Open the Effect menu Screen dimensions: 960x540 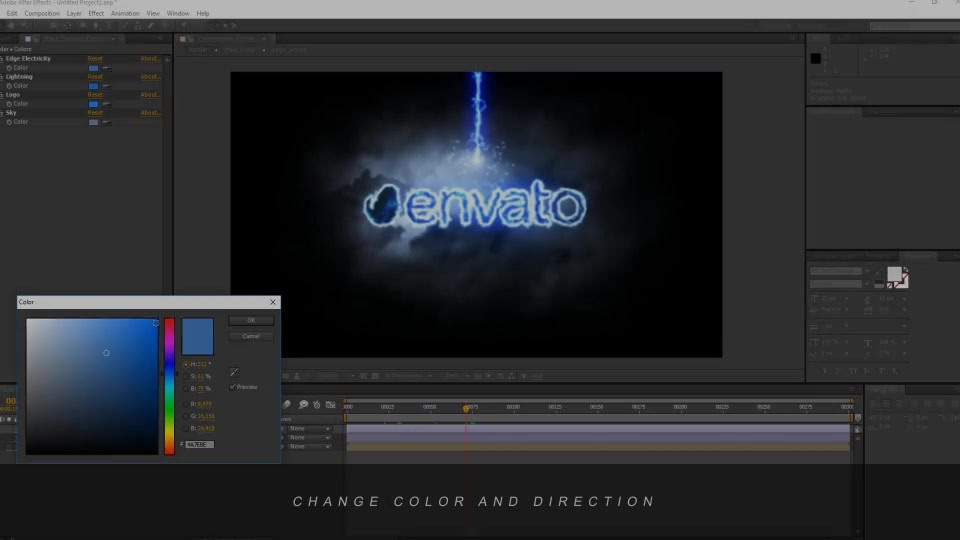tap(96, 13)
